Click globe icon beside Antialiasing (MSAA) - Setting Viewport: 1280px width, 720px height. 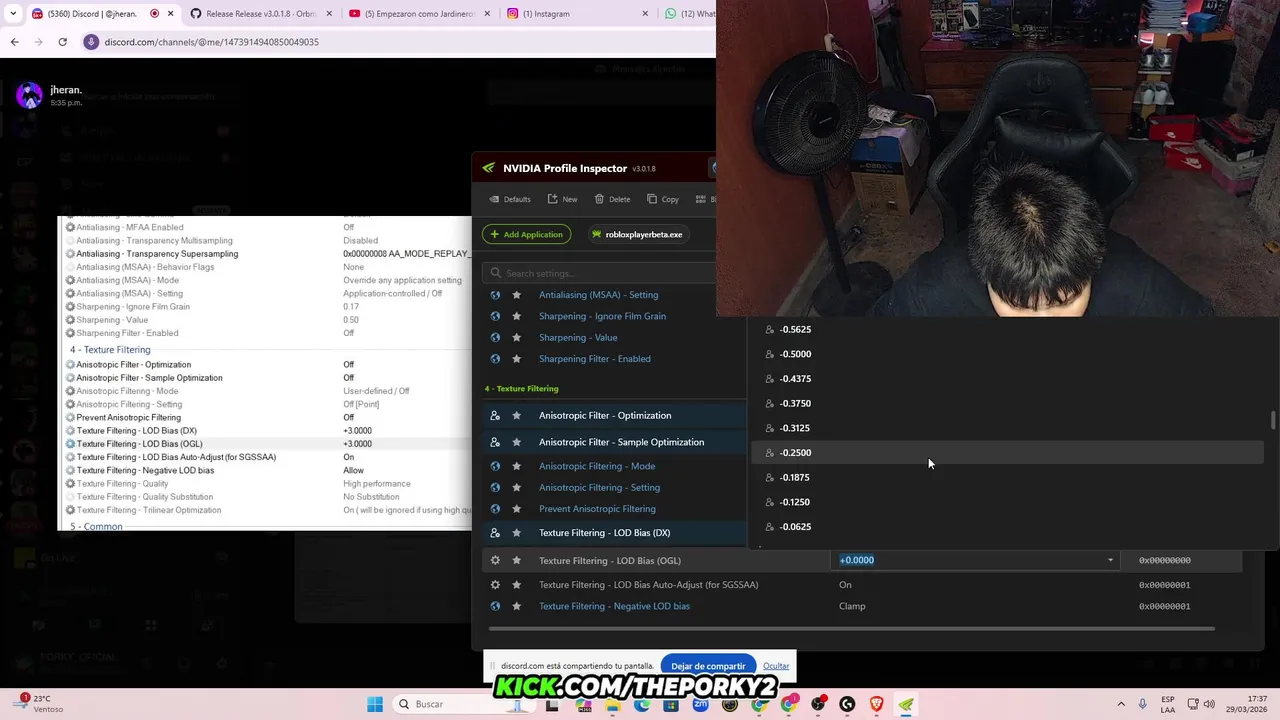click(495, 295)
